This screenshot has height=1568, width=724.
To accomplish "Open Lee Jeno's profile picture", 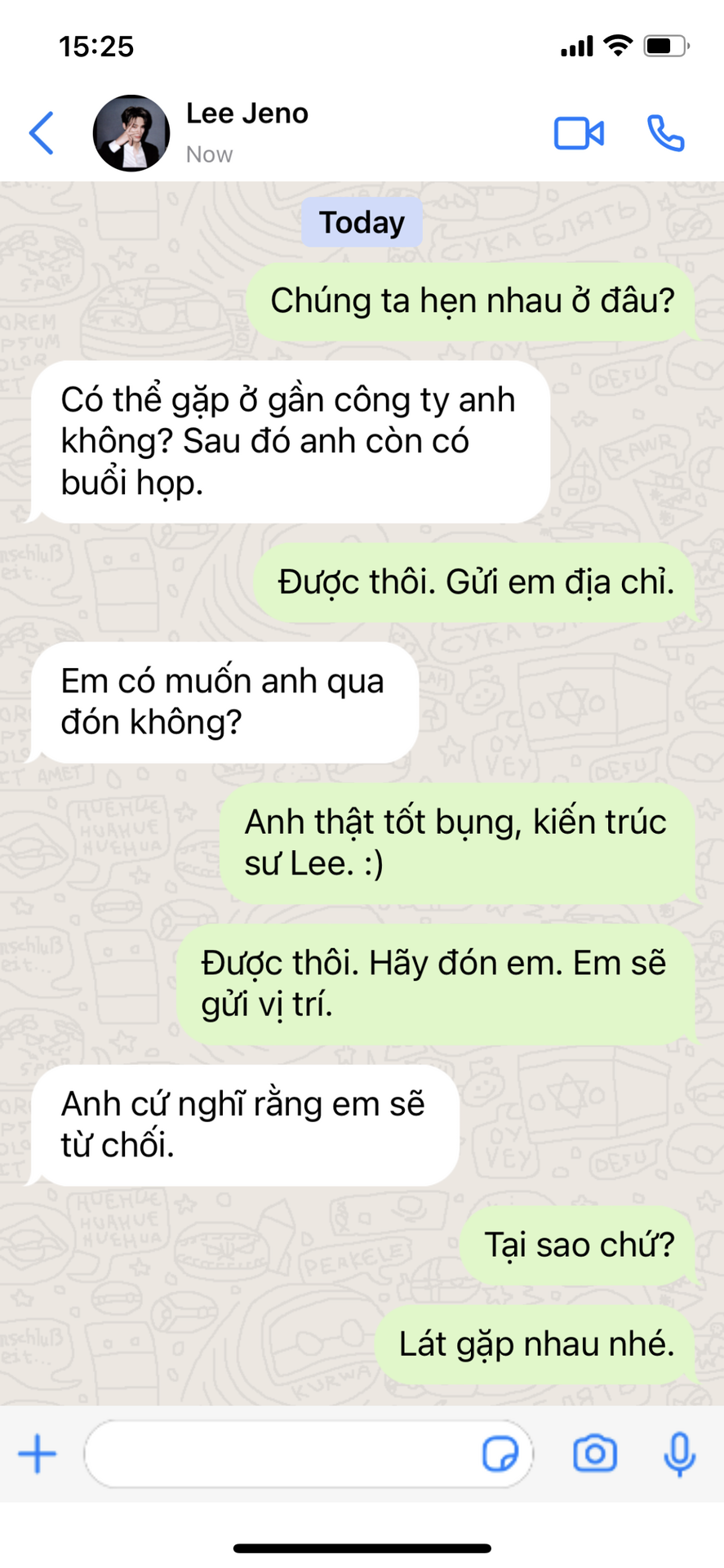I will point(131,133).
